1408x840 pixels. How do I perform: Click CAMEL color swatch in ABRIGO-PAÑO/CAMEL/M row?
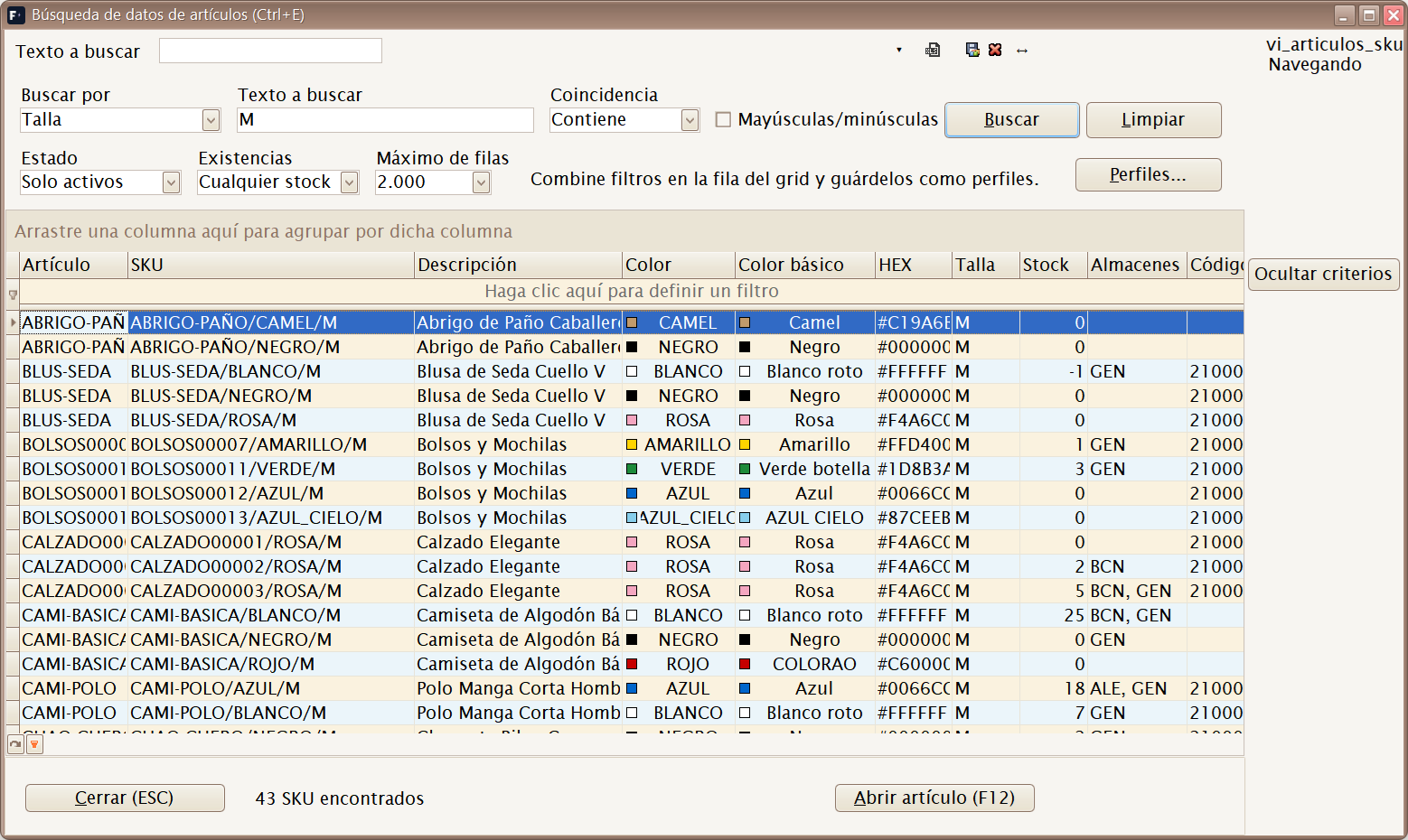[x=633, y=322]
